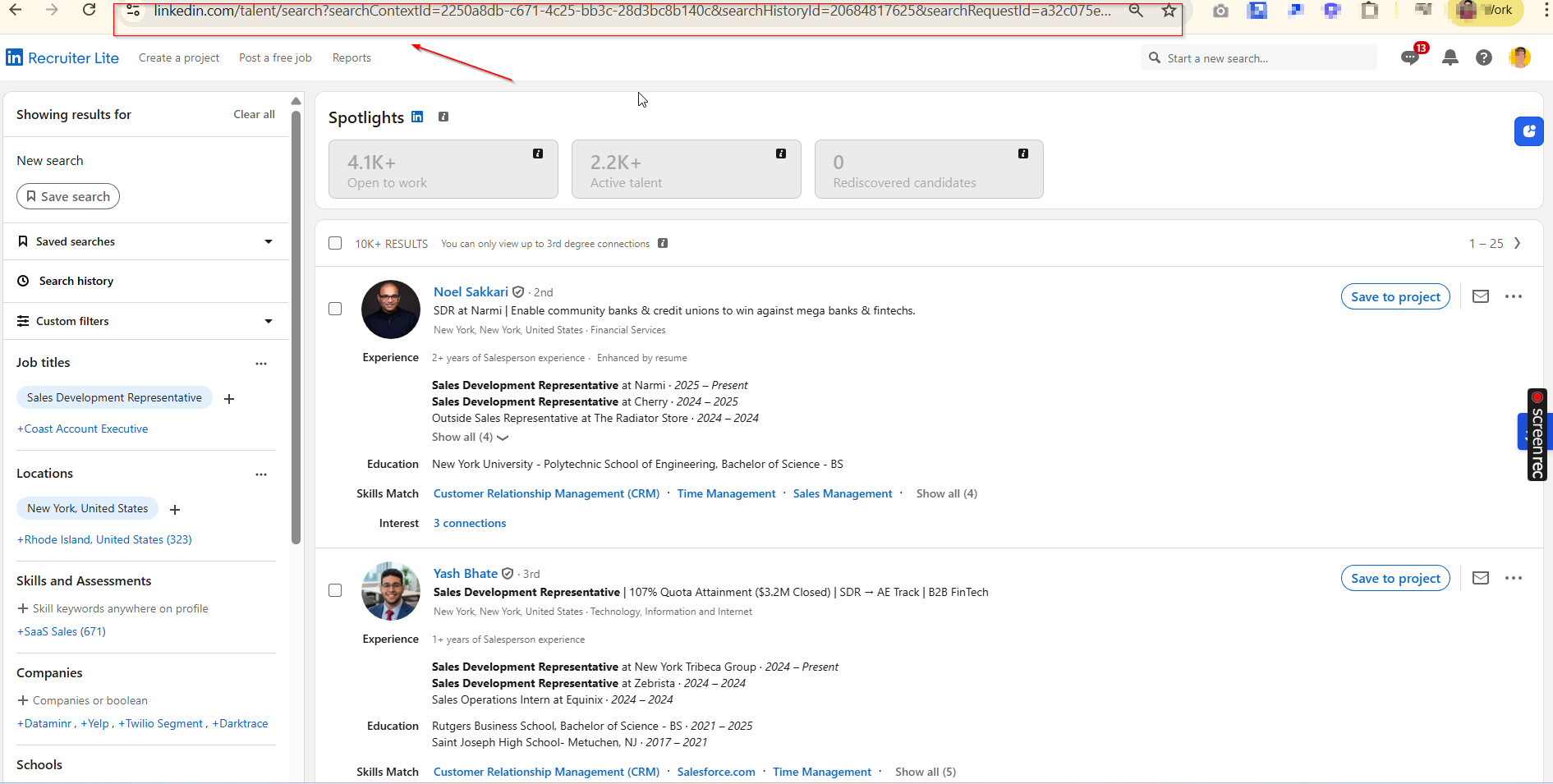Save Noel Sakkari to project
1553x784 pixels.
(1394, 296)
